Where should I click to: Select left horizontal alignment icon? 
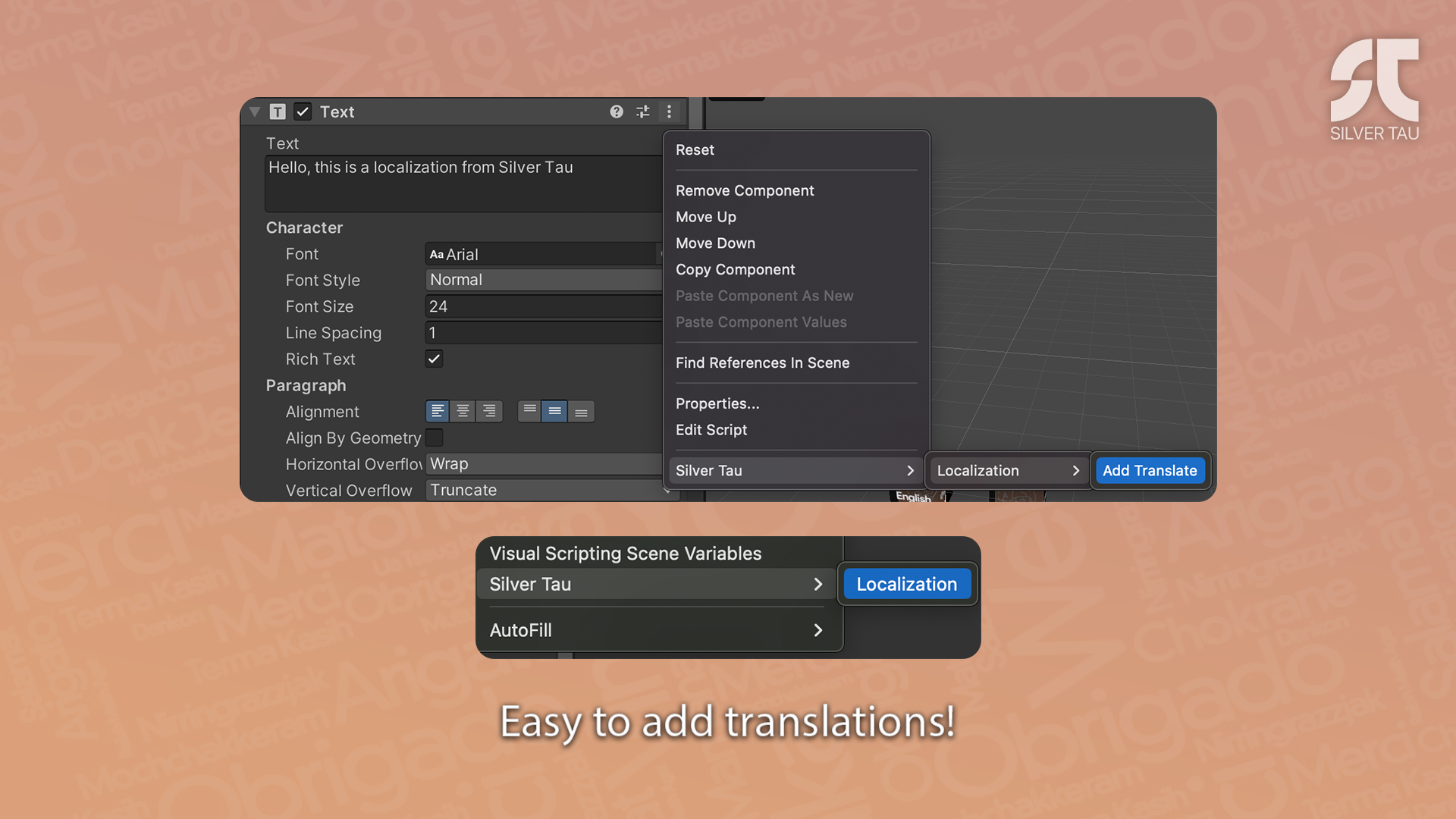(x=438, y=411)
